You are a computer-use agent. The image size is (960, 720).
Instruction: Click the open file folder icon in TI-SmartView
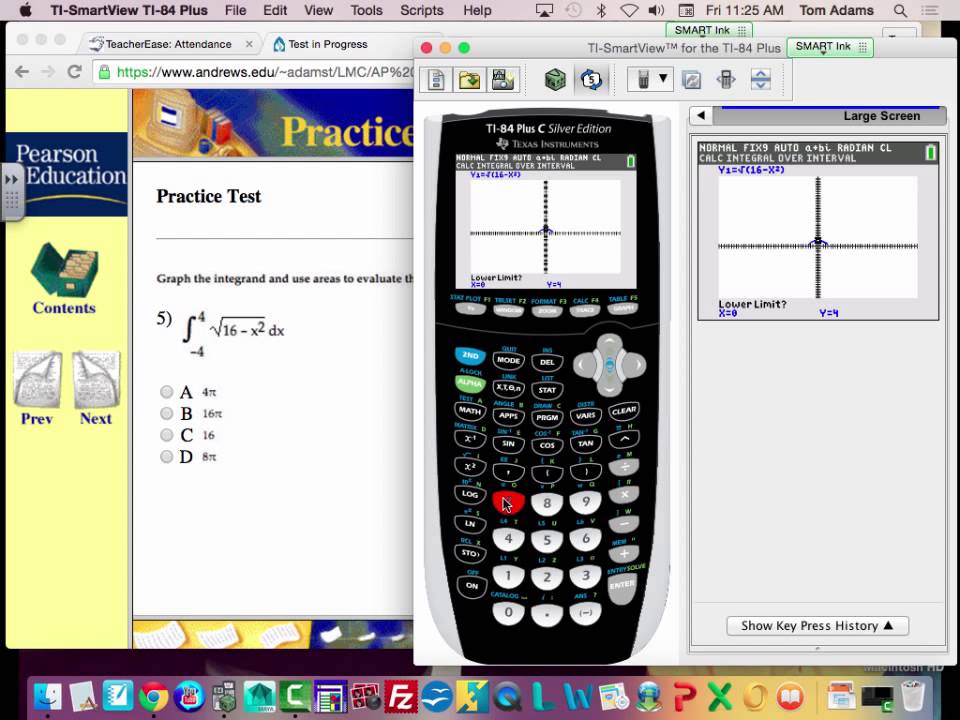click(469, 80)
